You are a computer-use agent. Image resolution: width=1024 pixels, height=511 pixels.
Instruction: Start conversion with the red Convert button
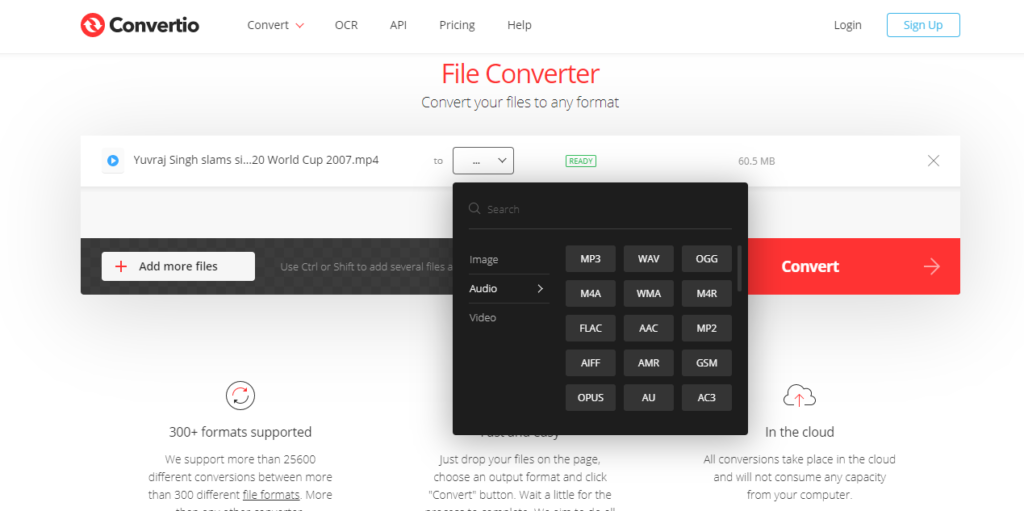pos(854,267)
